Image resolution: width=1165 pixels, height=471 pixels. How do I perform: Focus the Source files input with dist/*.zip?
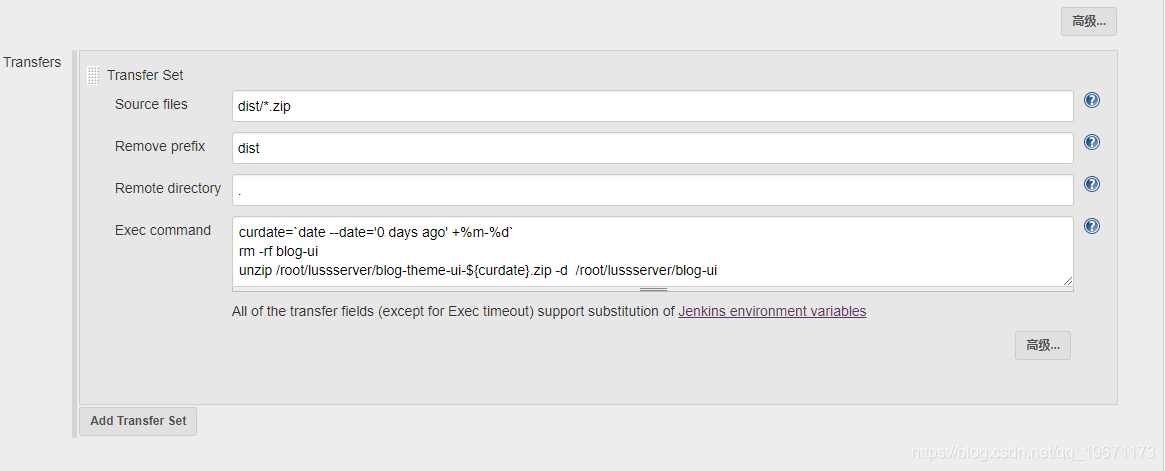pos(653,106)
